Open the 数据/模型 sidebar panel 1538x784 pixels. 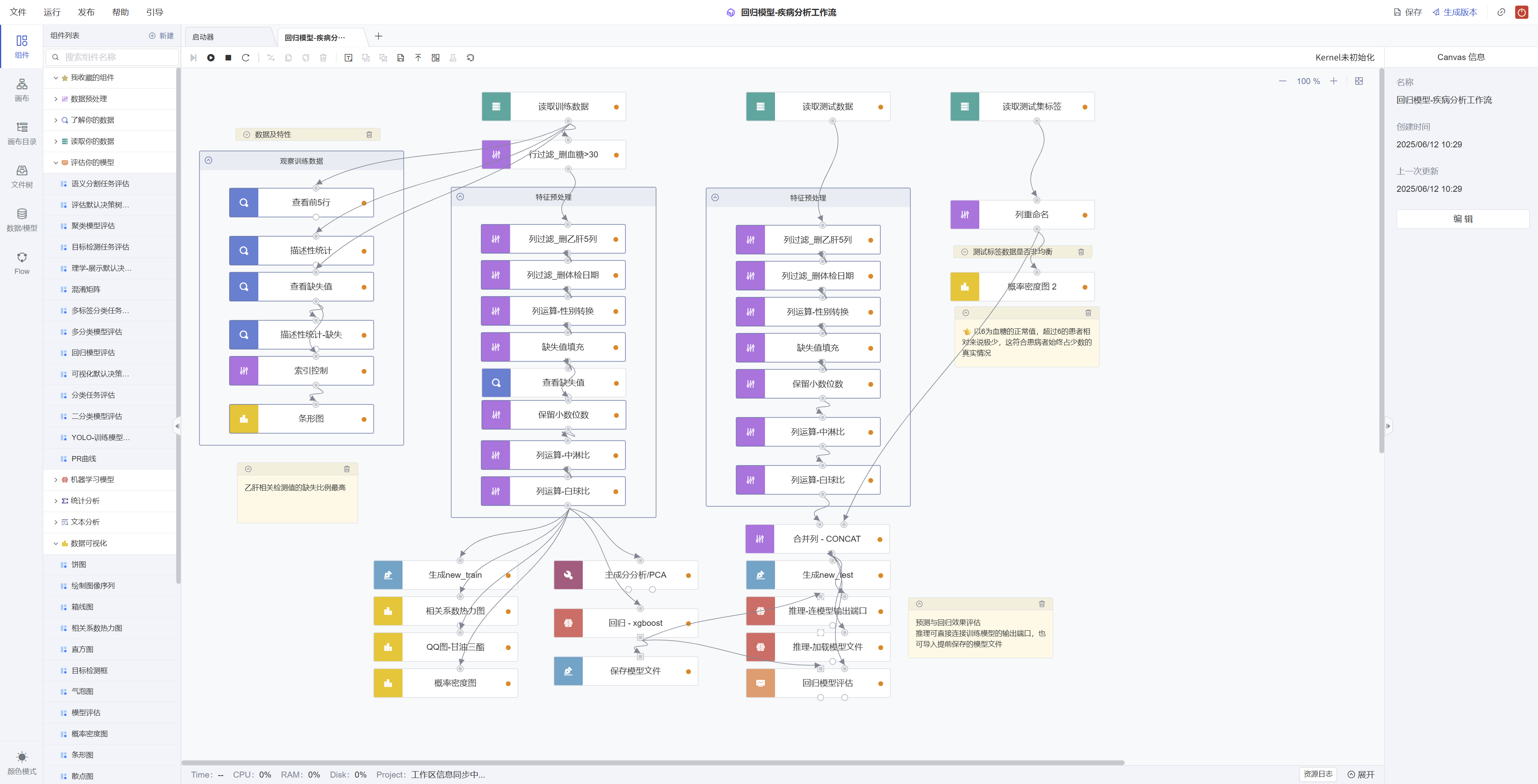22,220
